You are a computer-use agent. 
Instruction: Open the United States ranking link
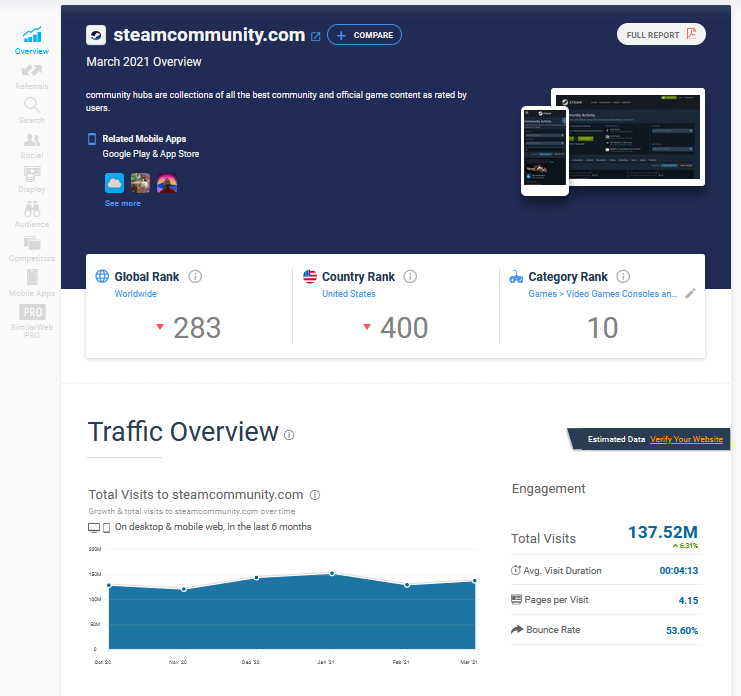point(349,293)
